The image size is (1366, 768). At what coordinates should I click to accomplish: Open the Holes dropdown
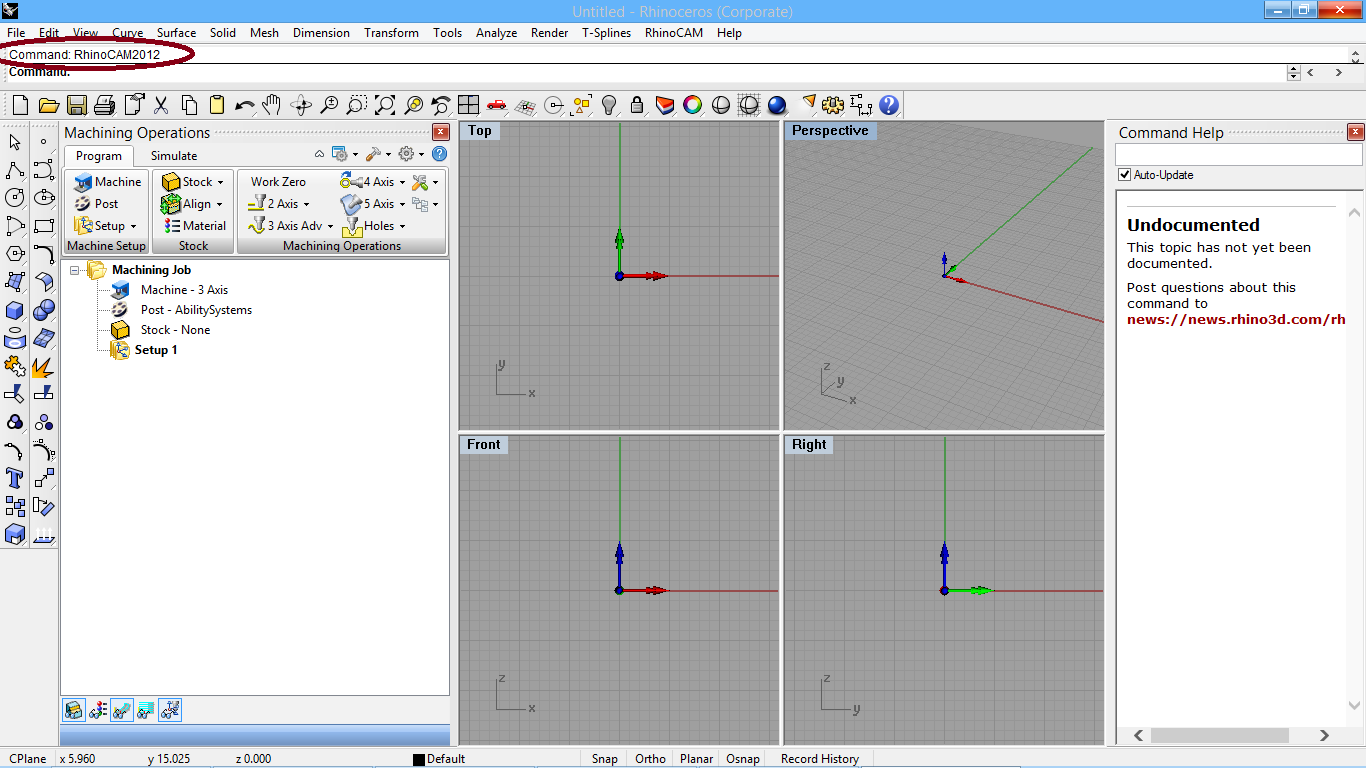click(x=374, y=226)
